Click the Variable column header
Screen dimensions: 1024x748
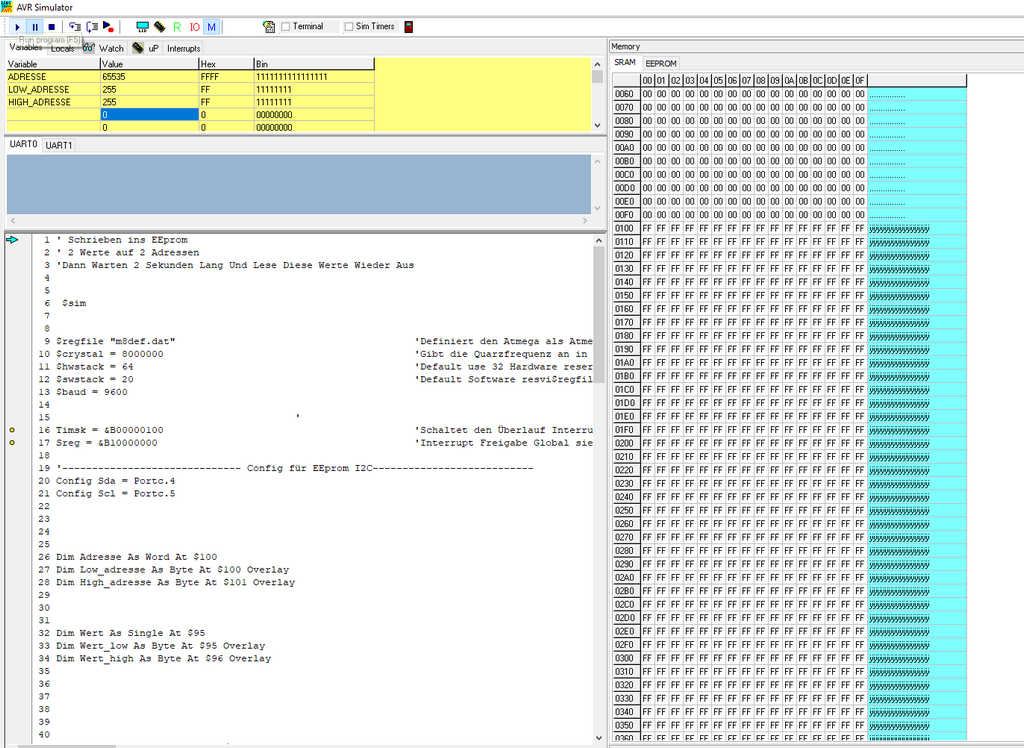[53, 64]
